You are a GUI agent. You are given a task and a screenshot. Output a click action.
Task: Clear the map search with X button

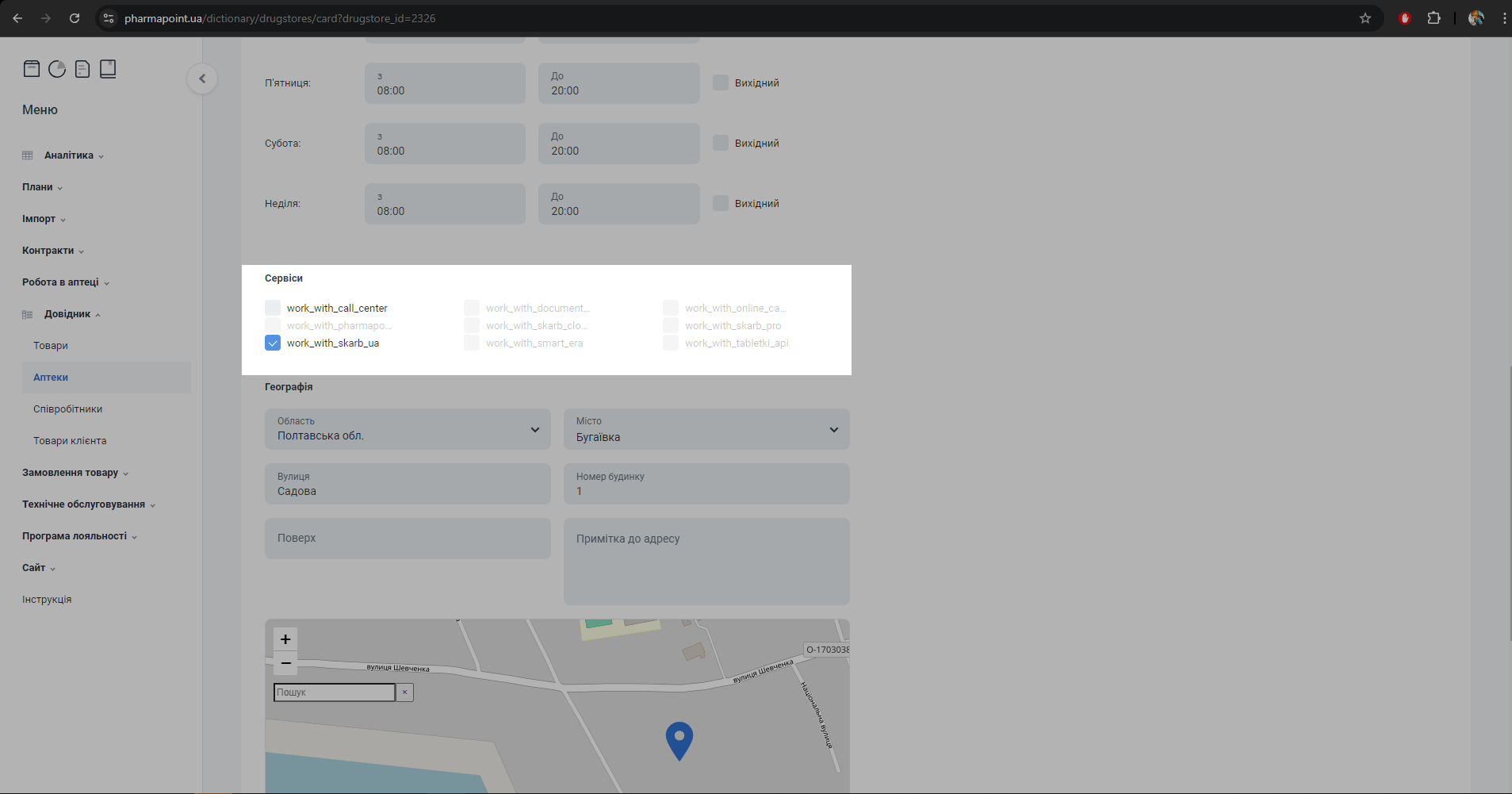click(404, 692)
